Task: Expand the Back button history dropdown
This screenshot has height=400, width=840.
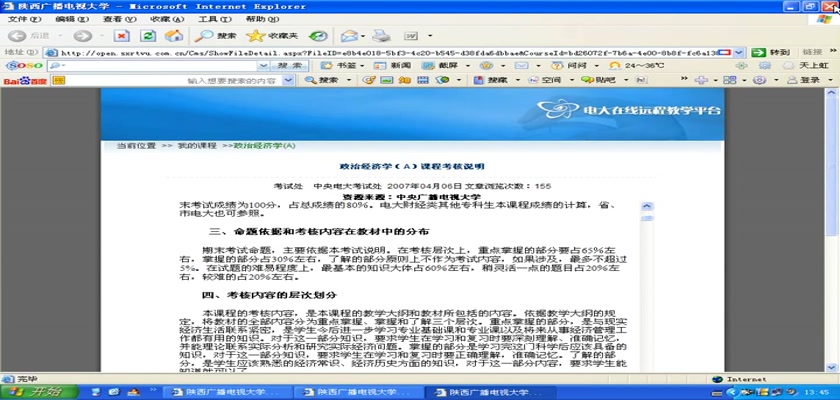Action: (60, 36)
